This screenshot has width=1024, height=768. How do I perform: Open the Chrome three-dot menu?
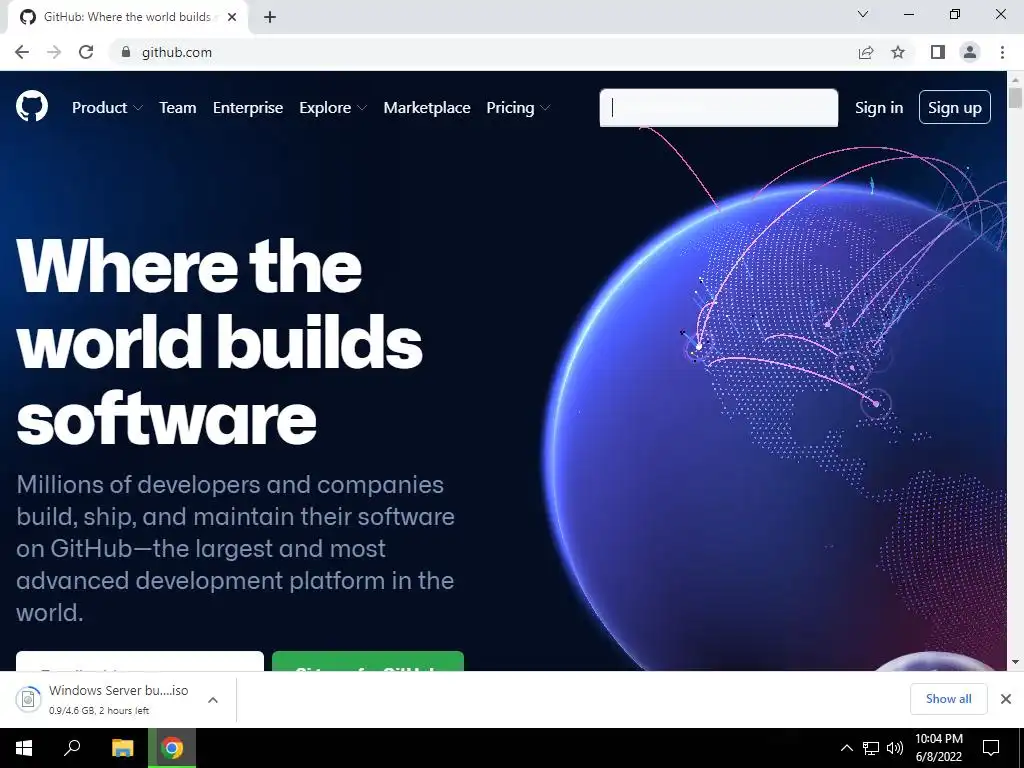[x=1002, y=52]
